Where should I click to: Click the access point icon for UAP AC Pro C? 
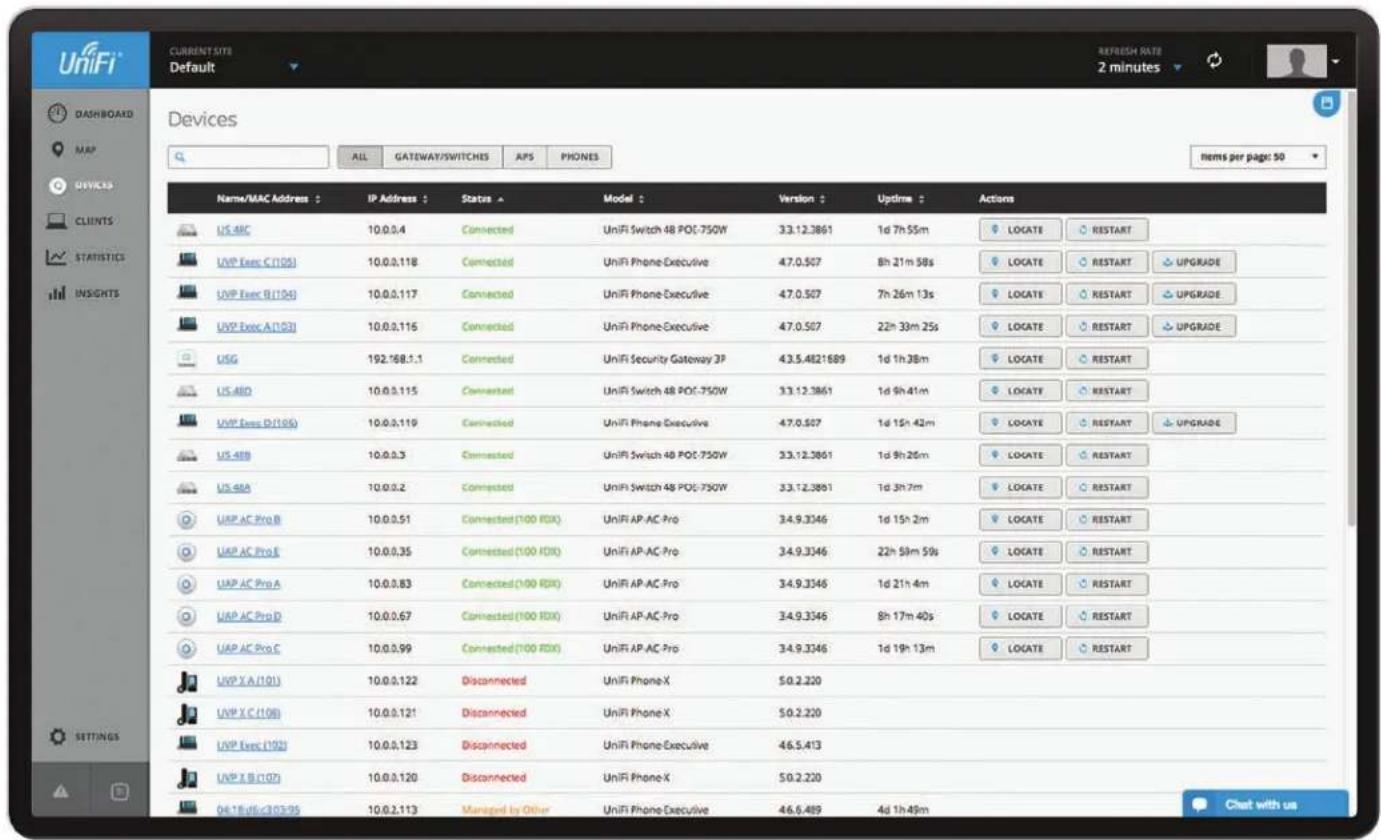(x=186, y=648)
